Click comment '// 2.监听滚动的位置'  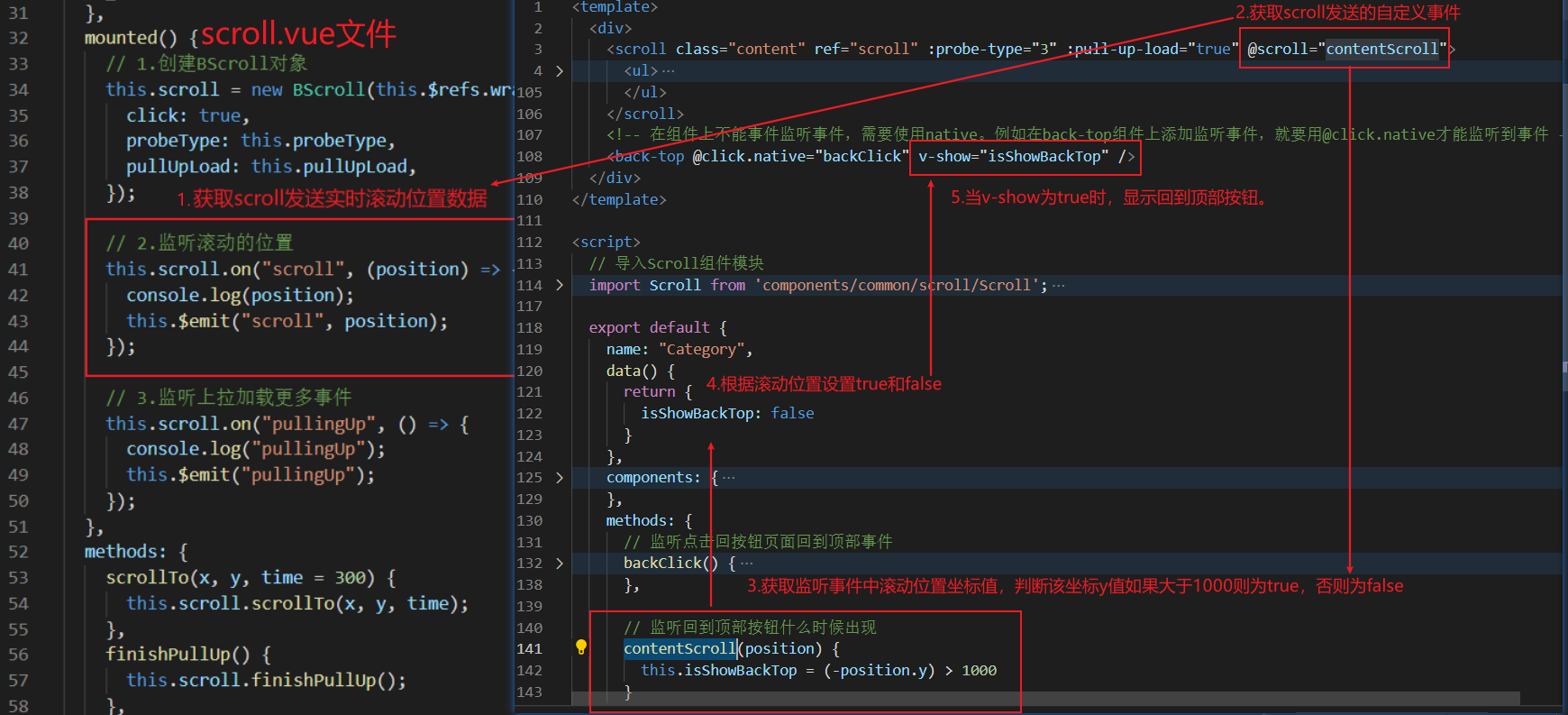[199, 243]
